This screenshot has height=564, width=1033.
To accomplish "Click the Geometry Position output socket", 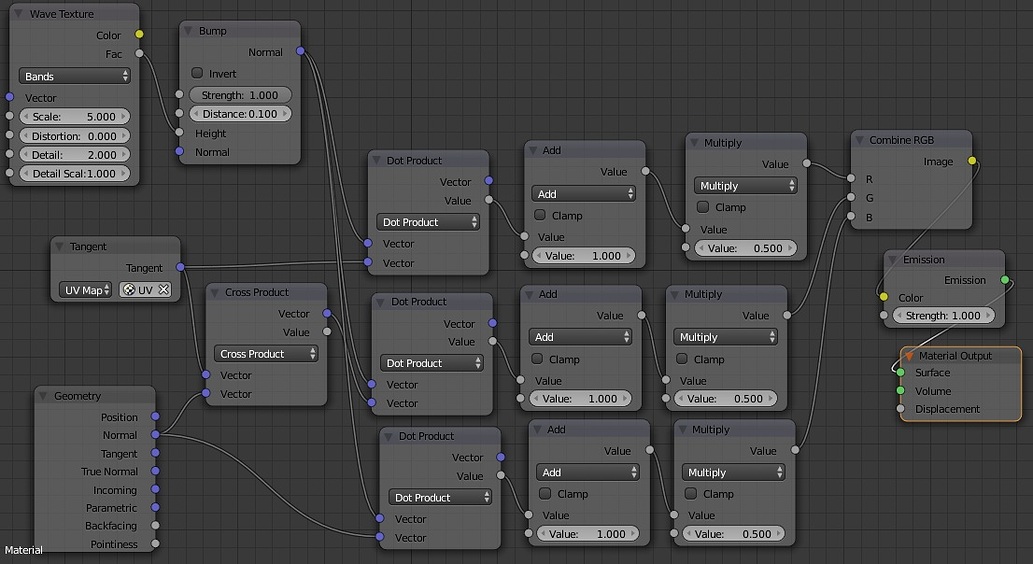I will 155,416.
